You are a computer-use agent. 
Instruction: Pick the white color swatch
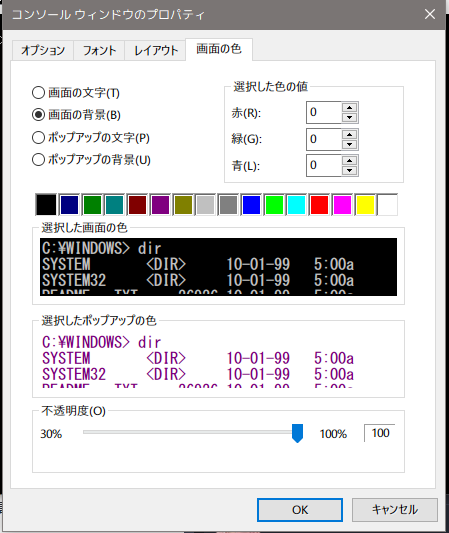click(387, 205)
